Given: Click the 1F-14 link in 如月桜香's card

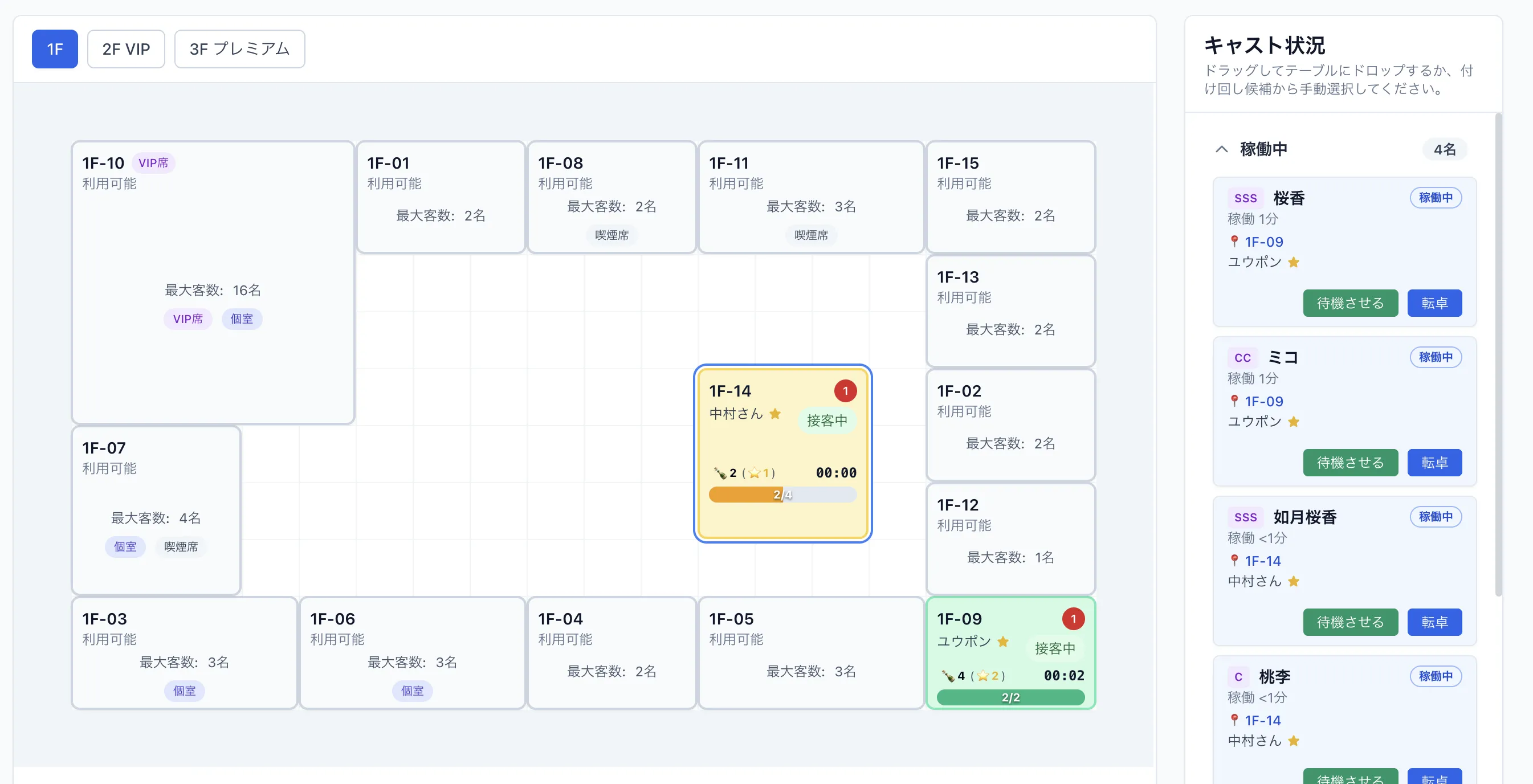Looking at the screenshot, I should pyautogui.click(x=1262, y=561).
